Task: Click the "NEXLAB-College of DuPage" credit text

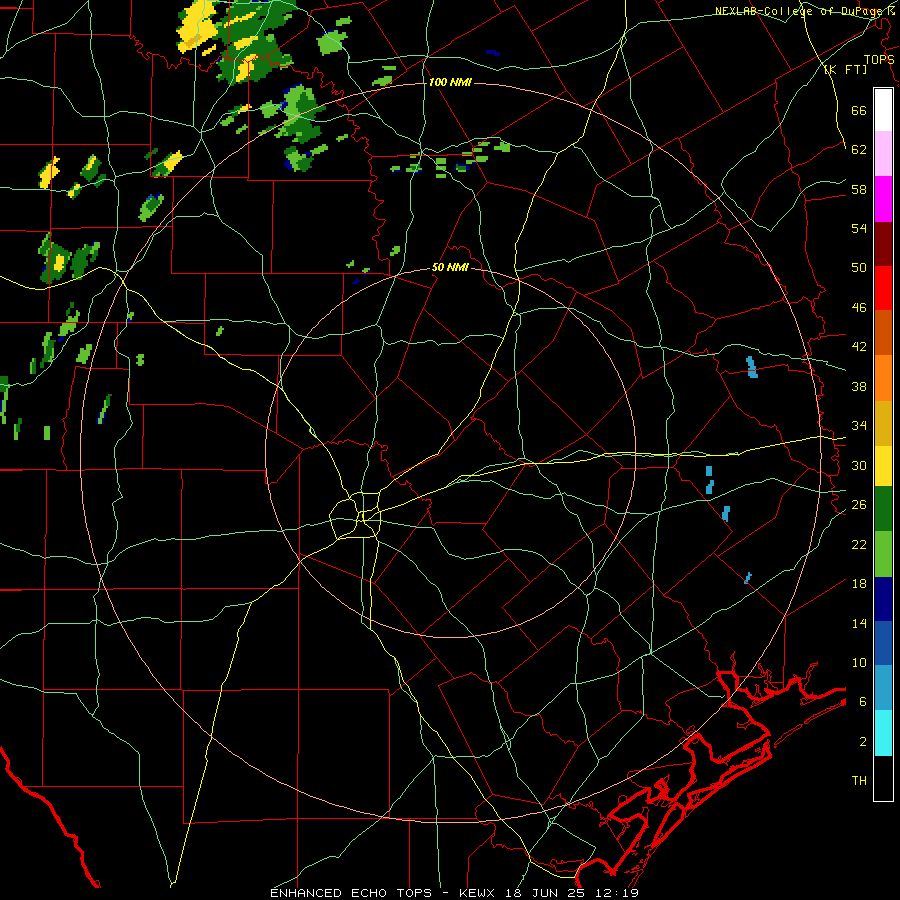Action: click(x=800, y=11)
